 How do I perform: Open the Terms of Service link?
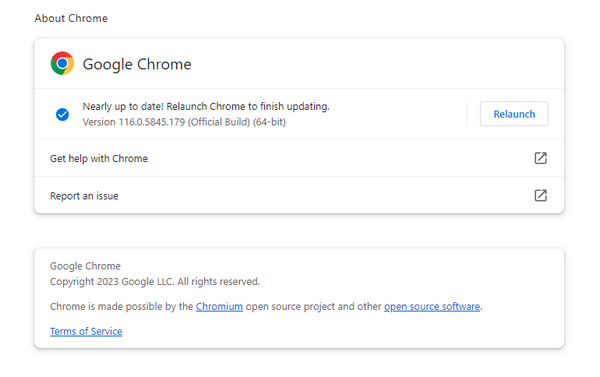pyautogui.click(x=86, y=331)
